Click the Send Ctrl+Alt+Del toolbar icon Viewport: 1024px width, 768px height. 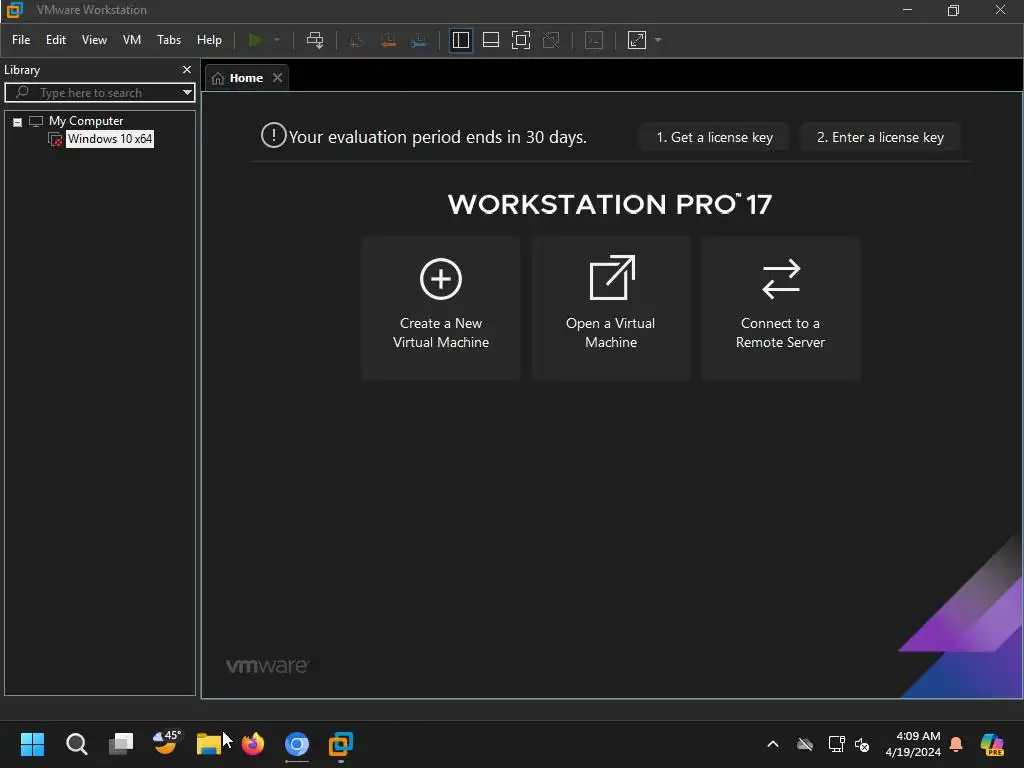[x=315, y=40]
